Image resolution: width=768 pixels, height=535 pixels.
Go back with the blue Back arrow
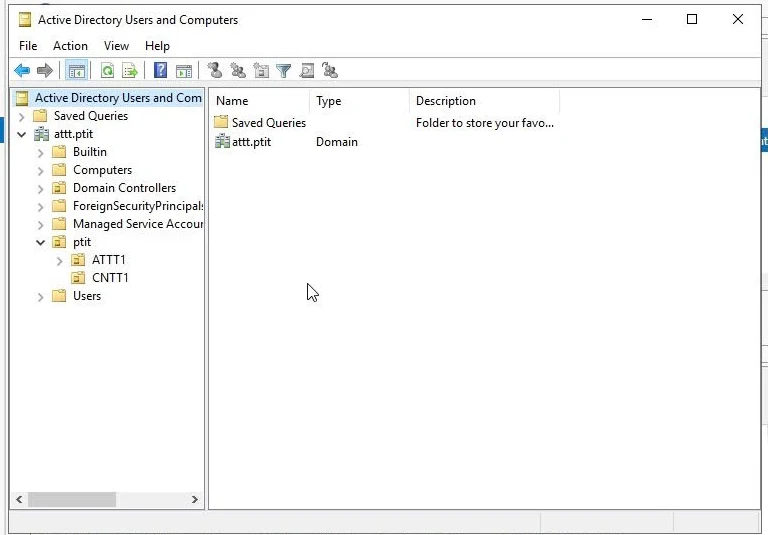[22, 71]
